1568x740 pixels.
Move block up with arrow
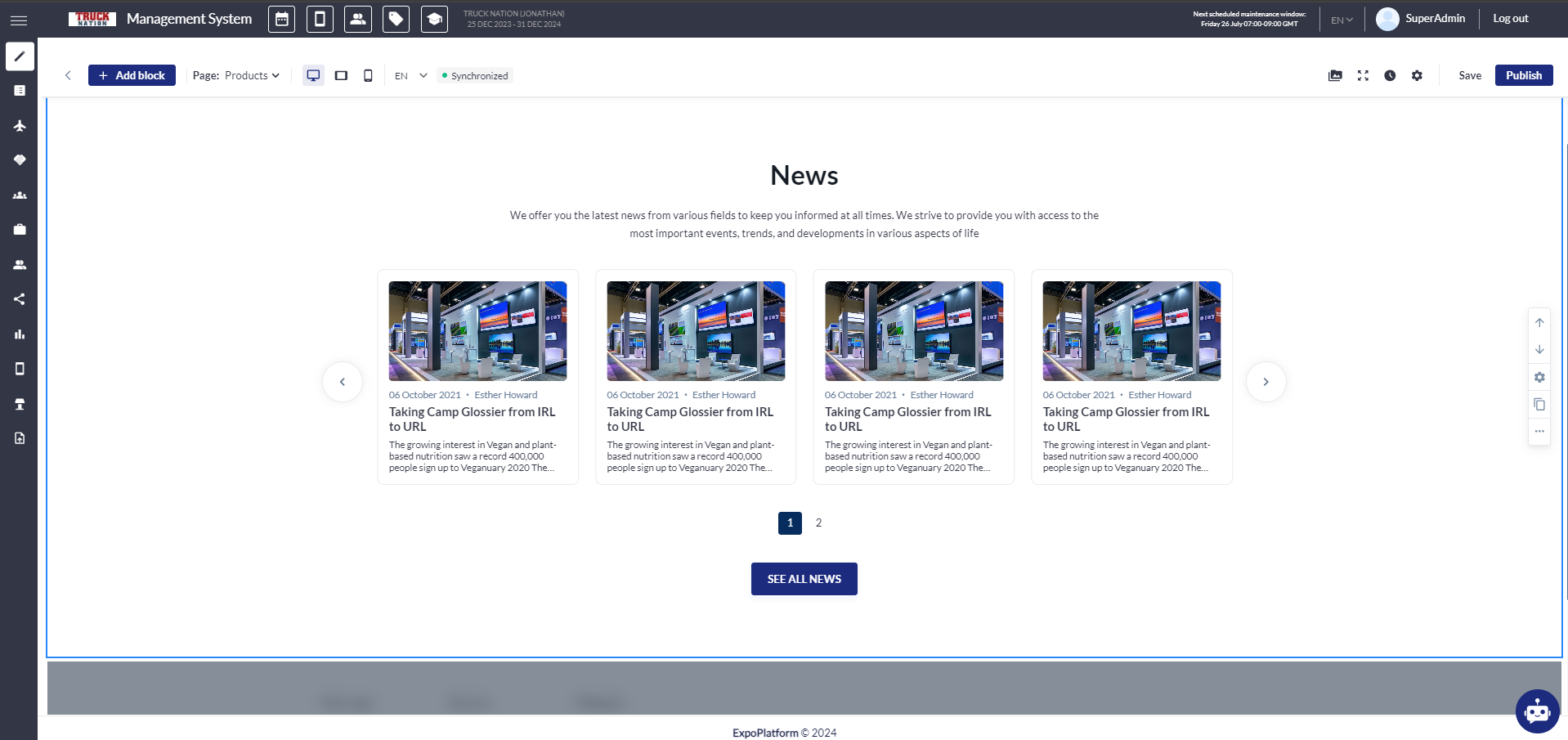point(1539,322)
